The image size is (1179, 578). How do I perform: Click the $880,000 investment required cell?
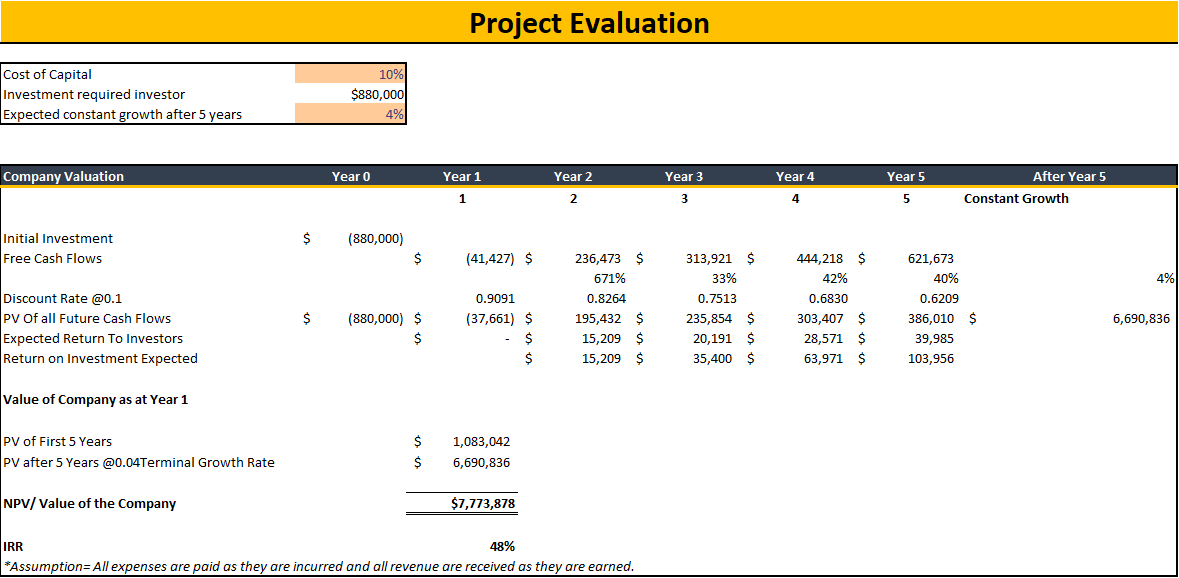pyautogui.click(x=350, y=93)
